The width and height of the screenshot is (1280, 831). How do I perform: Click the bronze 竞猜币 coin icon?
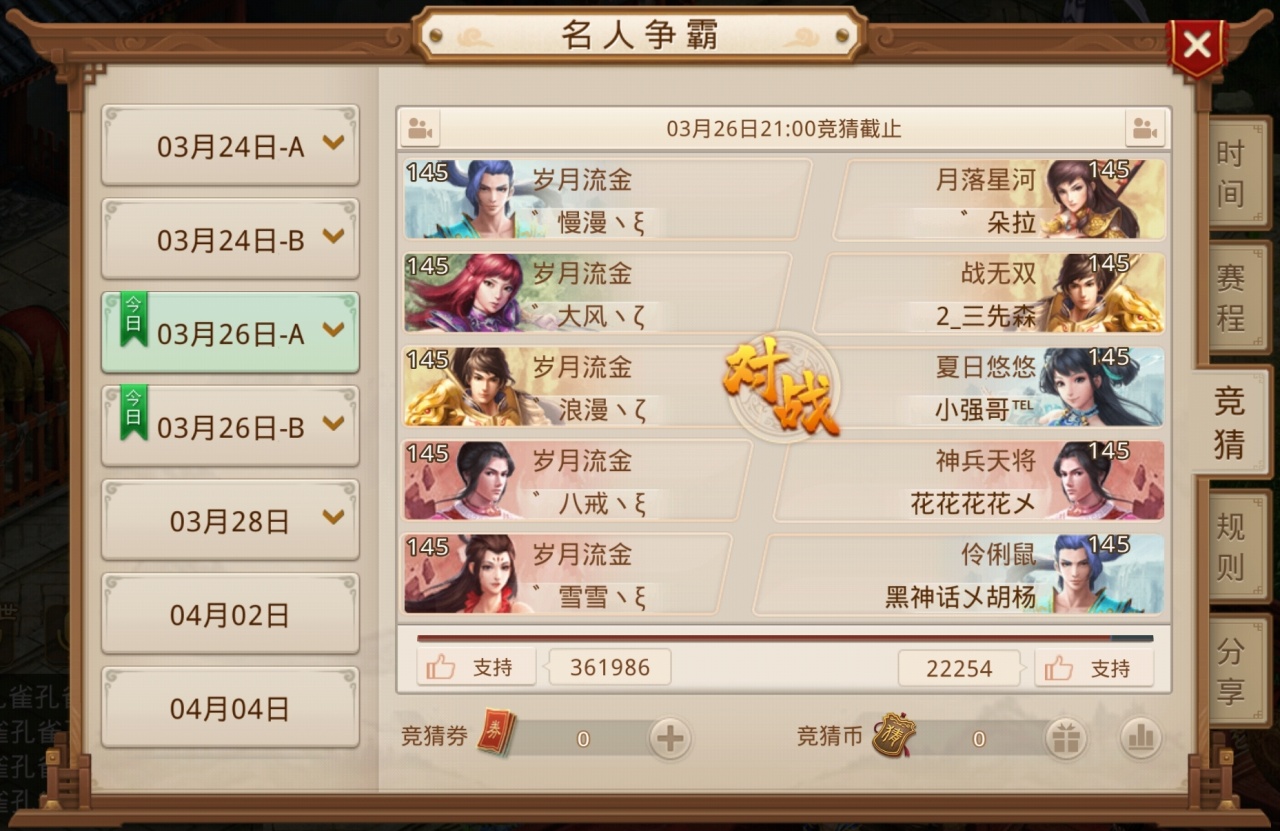[x=893, y=736]
